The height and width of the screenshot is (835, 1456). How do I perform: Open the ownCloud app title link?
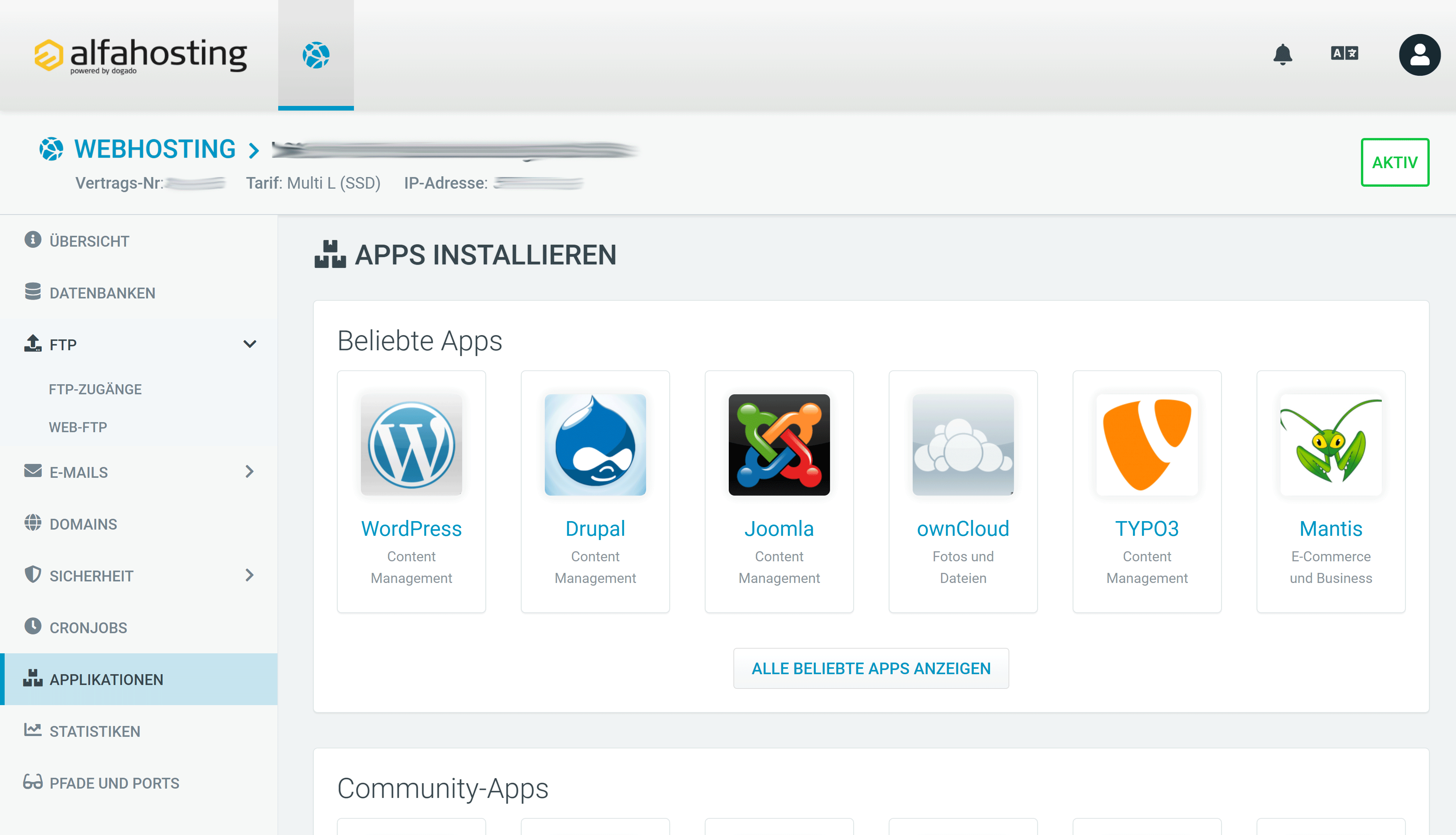pyautogui.click(x=963, y=529)
